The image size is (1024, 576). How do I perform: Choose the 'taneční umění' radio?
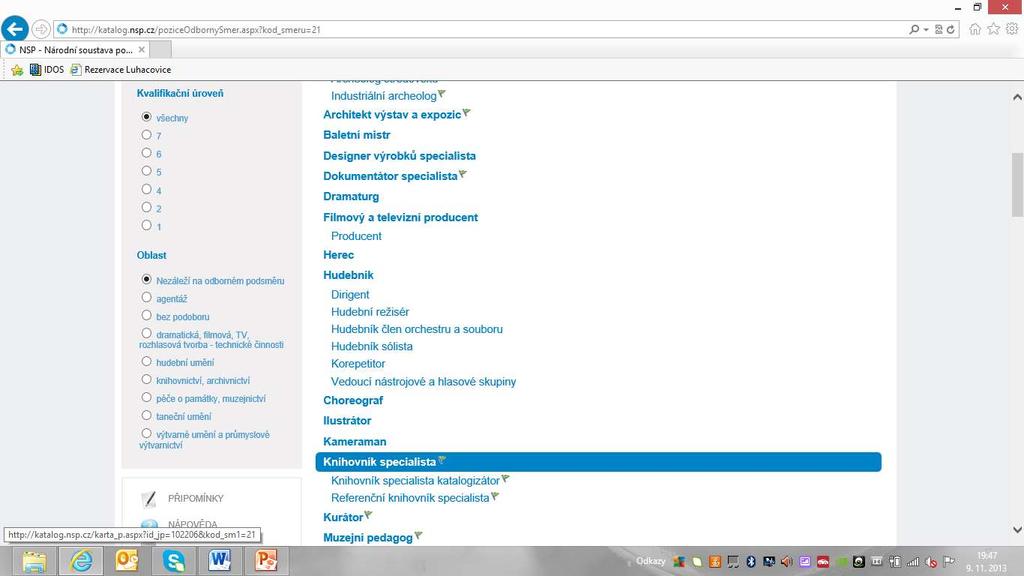click(x=146, y=415)
